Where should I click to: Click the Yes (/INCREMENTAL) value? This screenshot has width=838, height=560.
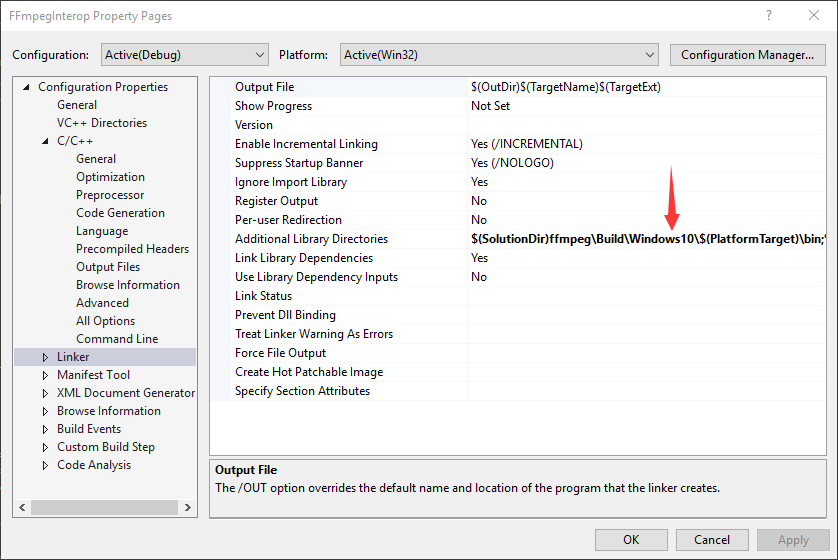pyautogui.click(x=526, y=144)
